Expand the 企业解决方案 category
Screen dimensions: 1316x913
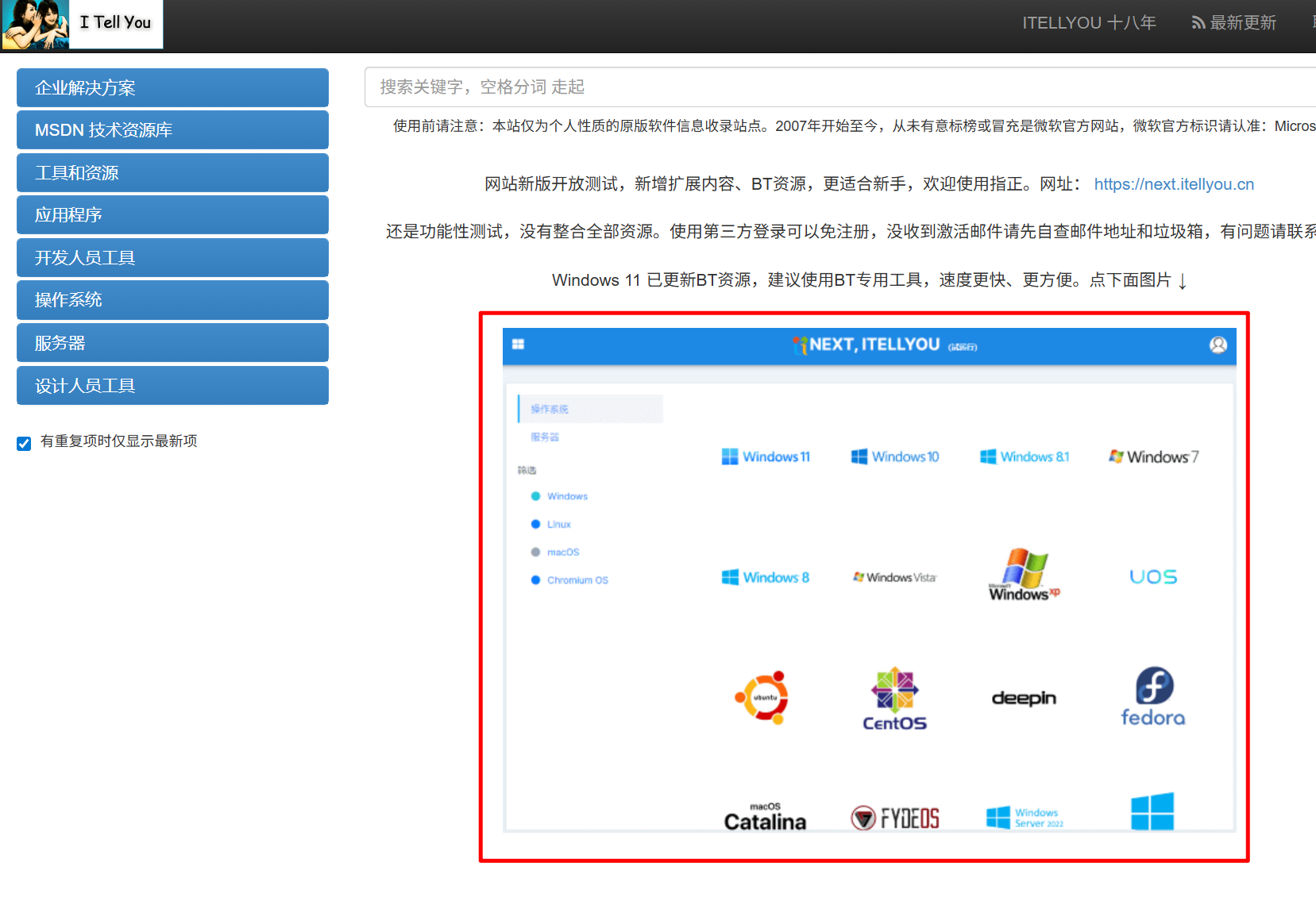tap(172, 87)
